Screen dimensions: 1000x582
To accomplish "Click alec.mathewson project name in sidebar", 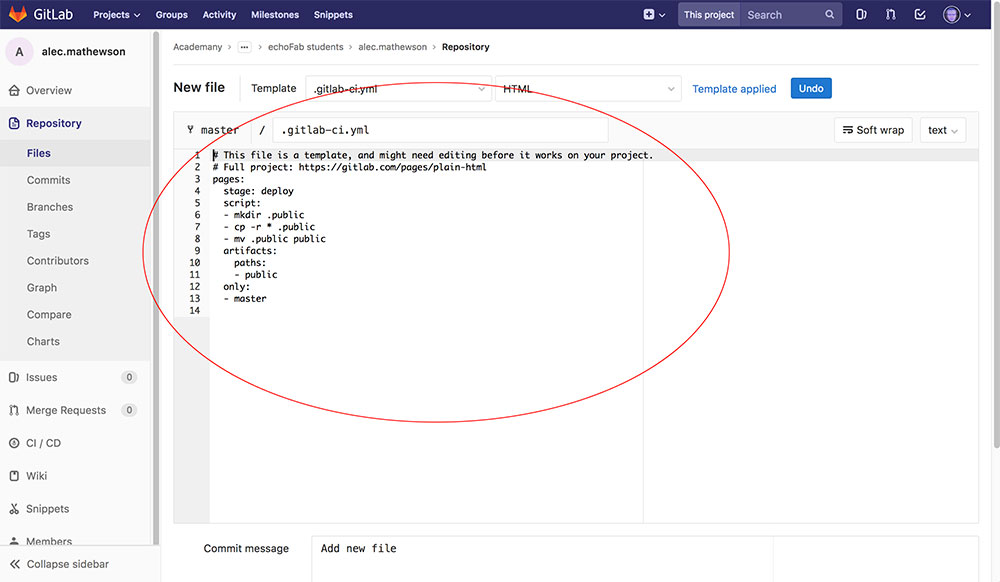I will [84, 52].
